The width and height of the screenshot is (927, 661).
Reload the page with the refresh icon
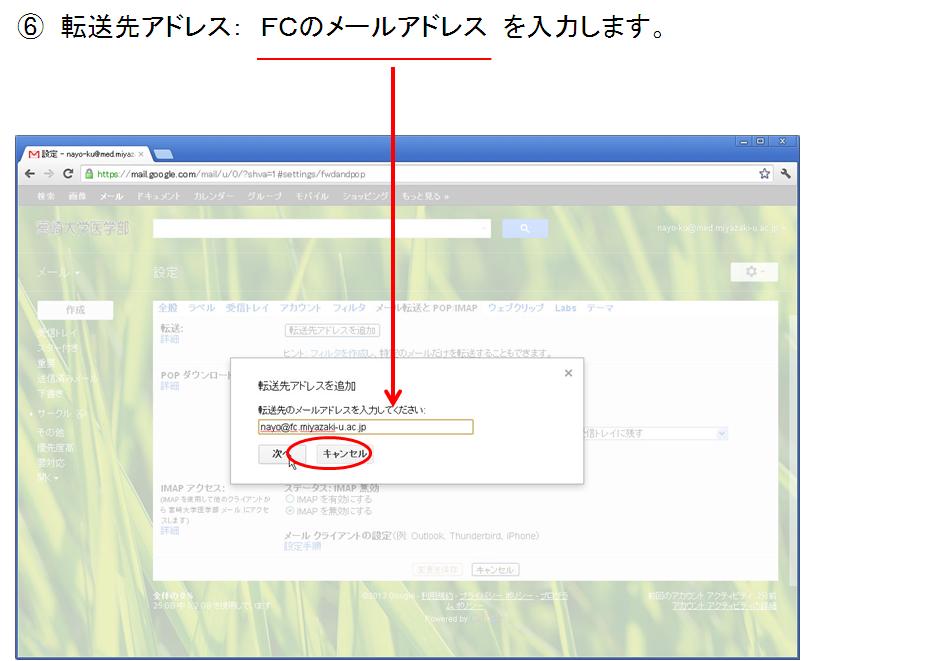67,174
